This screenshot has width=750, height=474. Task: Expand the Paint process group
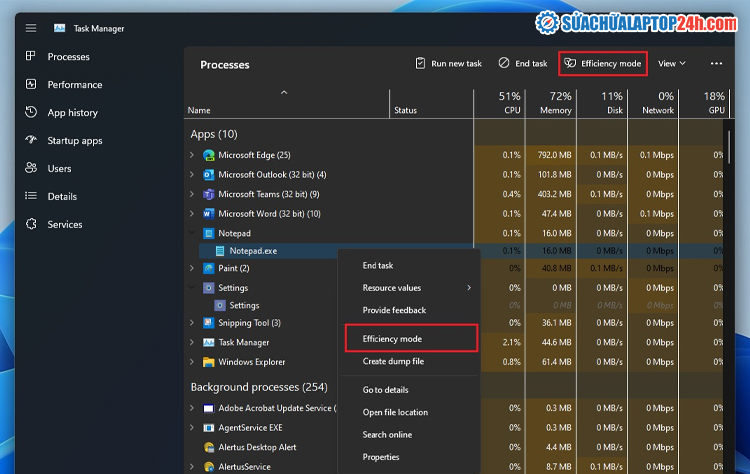point(192,268)
